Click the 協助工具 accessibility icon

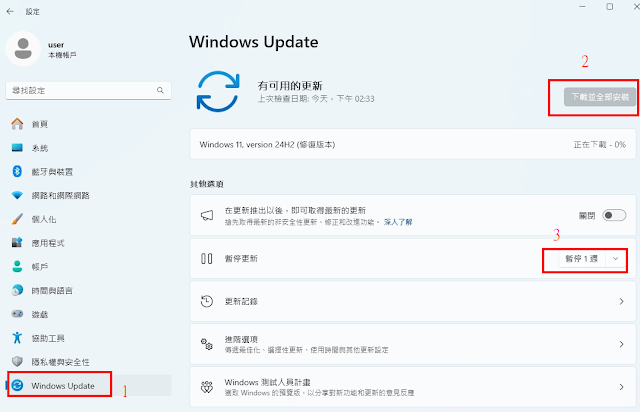[17, 338]
